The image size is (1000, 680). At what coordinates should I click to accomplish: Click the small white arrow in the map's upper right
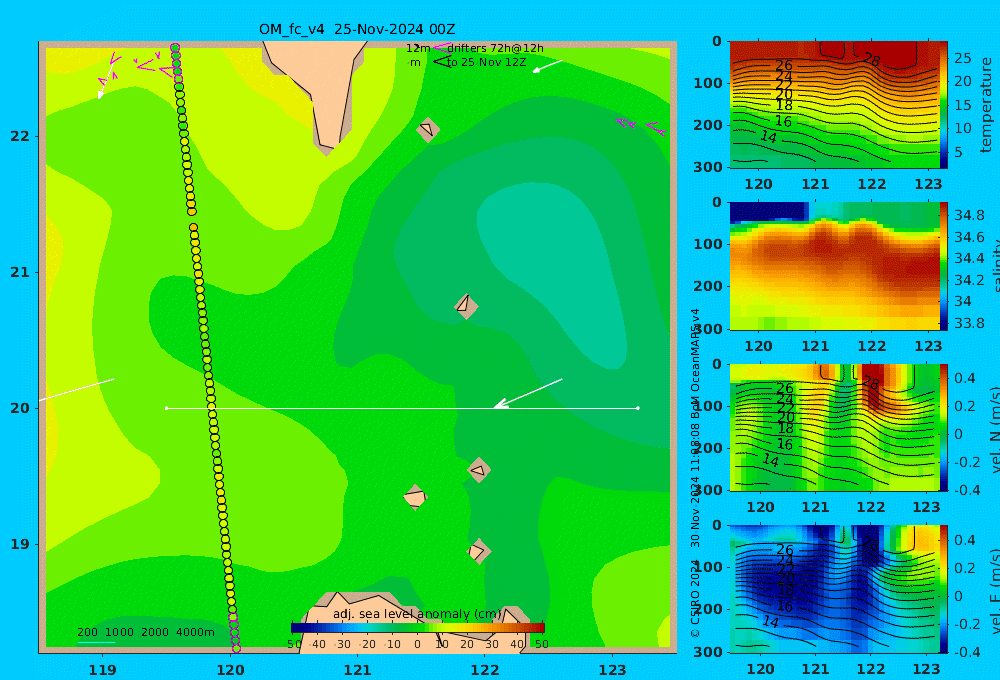pos(547,66)
